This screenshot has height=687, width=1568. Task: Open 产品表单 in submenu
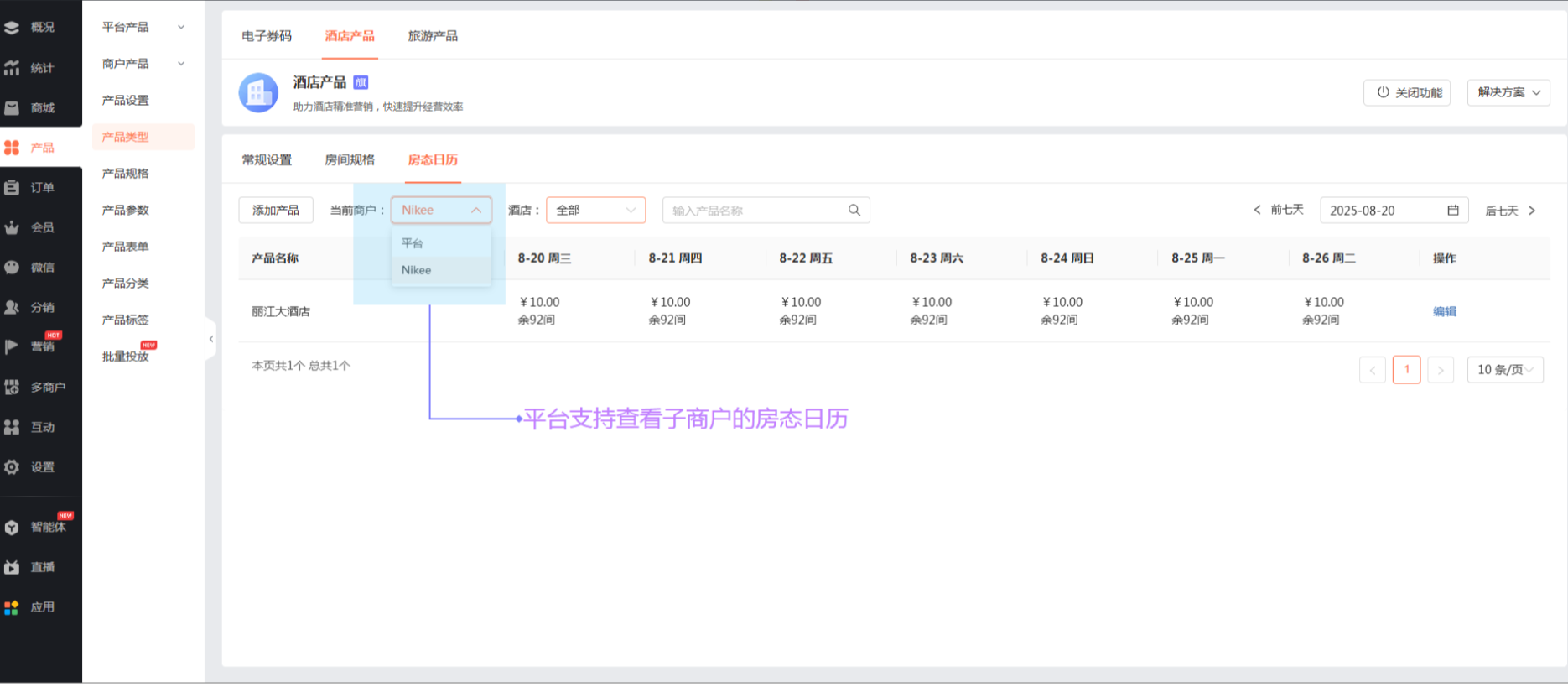click(126, 247)
